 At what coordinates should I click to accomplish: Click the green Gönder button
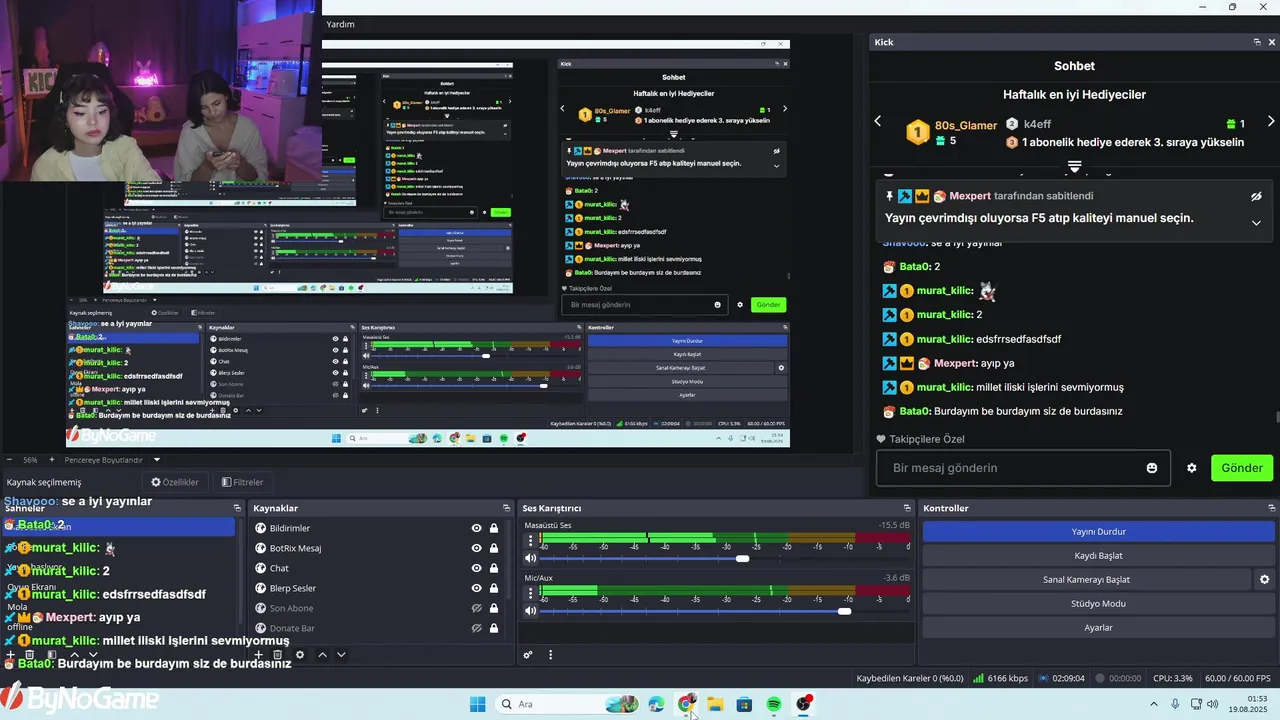coord(1242,468)
